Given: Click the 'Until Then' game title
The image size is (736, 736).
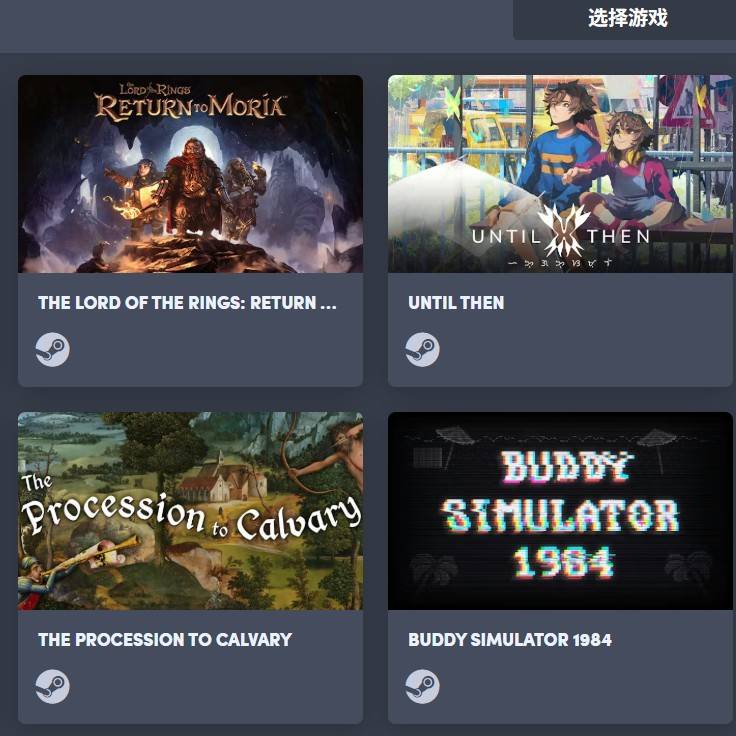Looking at the screenshot, I should [456, 303].
